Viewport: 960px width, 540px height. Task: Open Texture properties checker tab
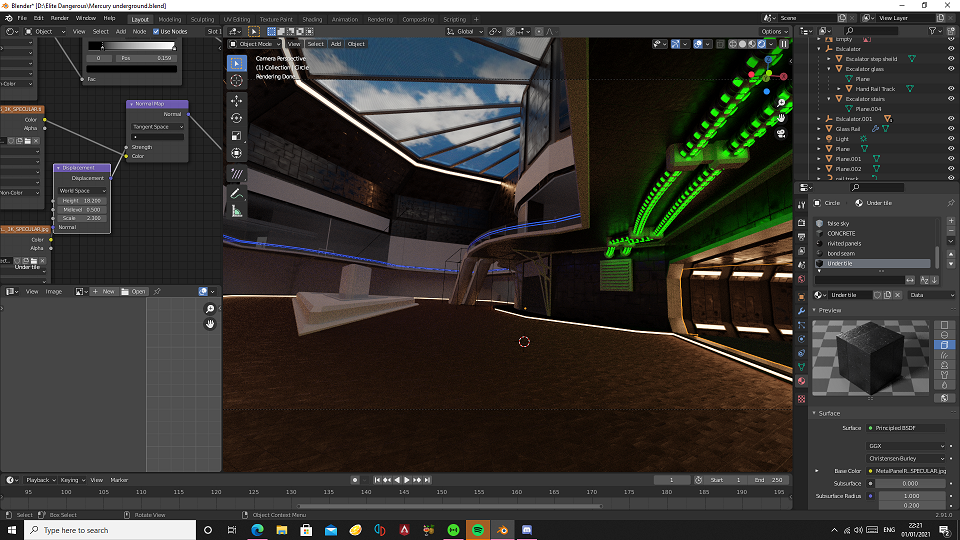pos(801,399)
